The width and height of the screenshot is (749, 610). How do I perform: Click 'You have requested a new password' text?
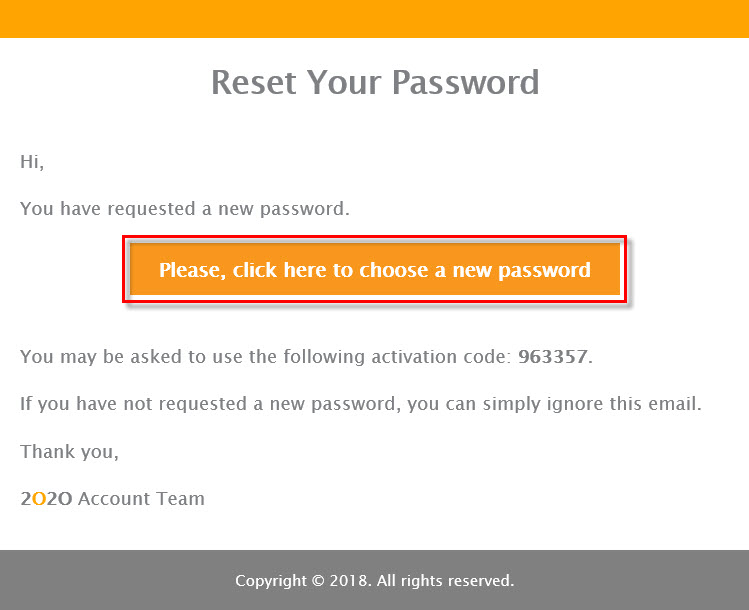click(185, 209)
